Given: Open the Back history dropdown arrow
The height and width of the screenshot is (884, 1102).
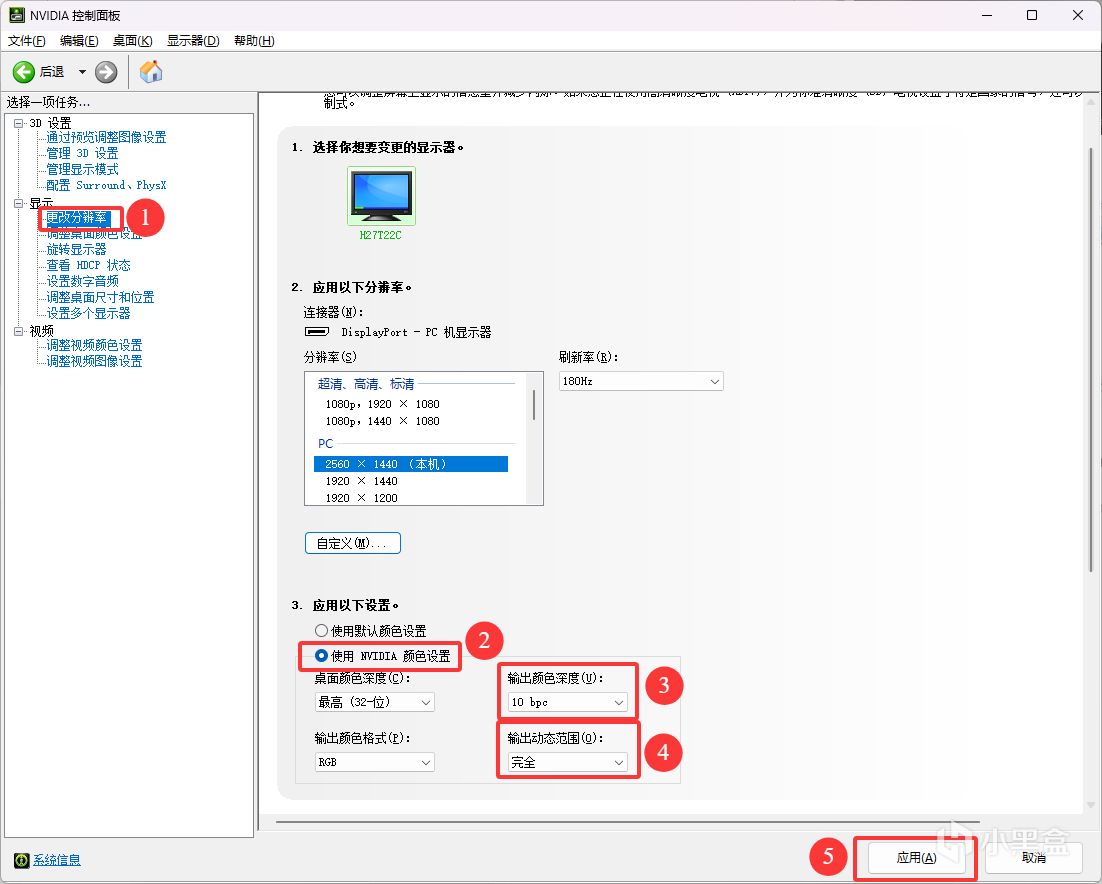Looking at the screenshot, I should (x=82, y=72).
